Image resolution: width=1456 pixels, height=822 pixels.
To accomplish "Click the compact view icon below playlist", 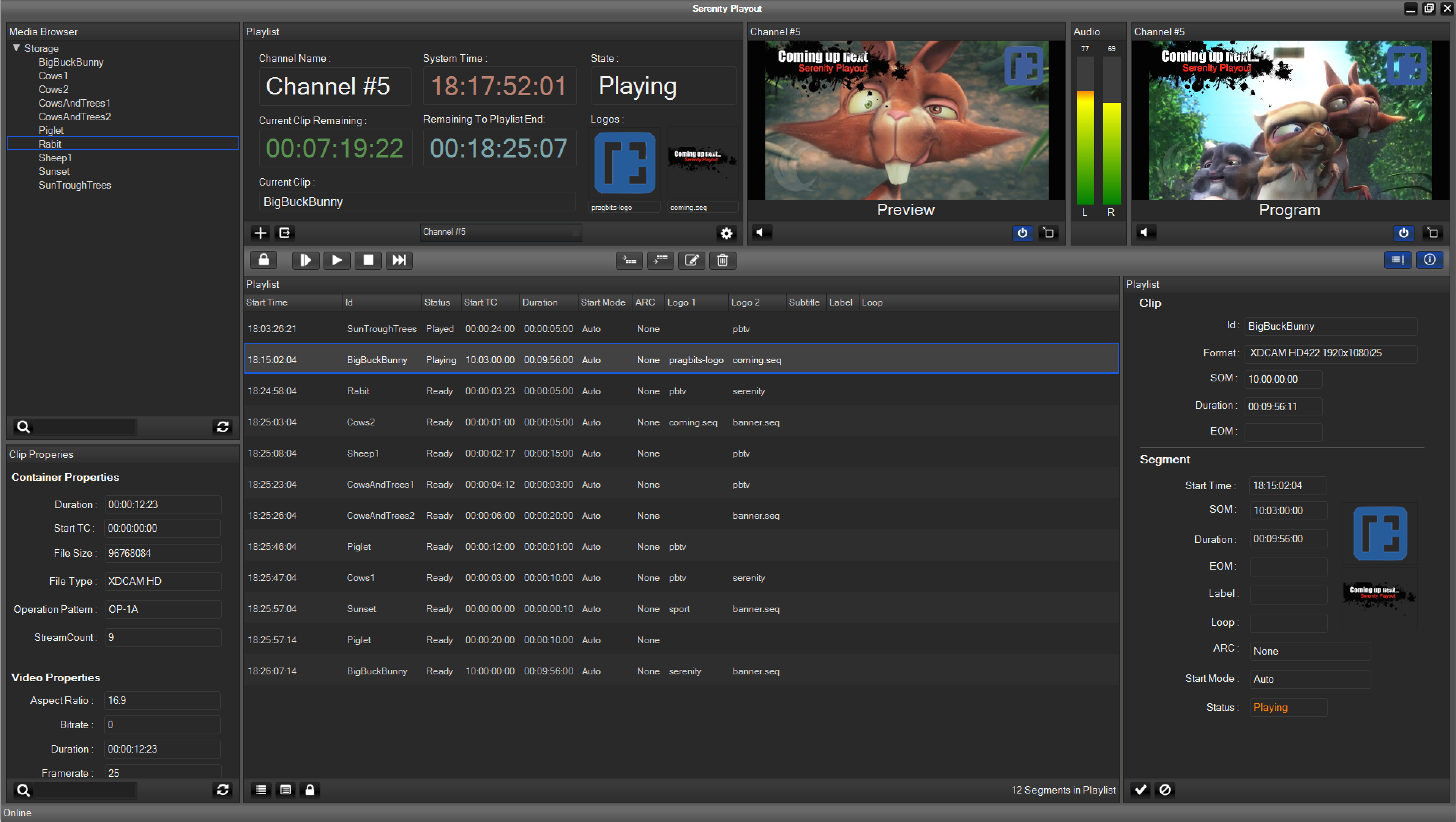I will (286, 791).
